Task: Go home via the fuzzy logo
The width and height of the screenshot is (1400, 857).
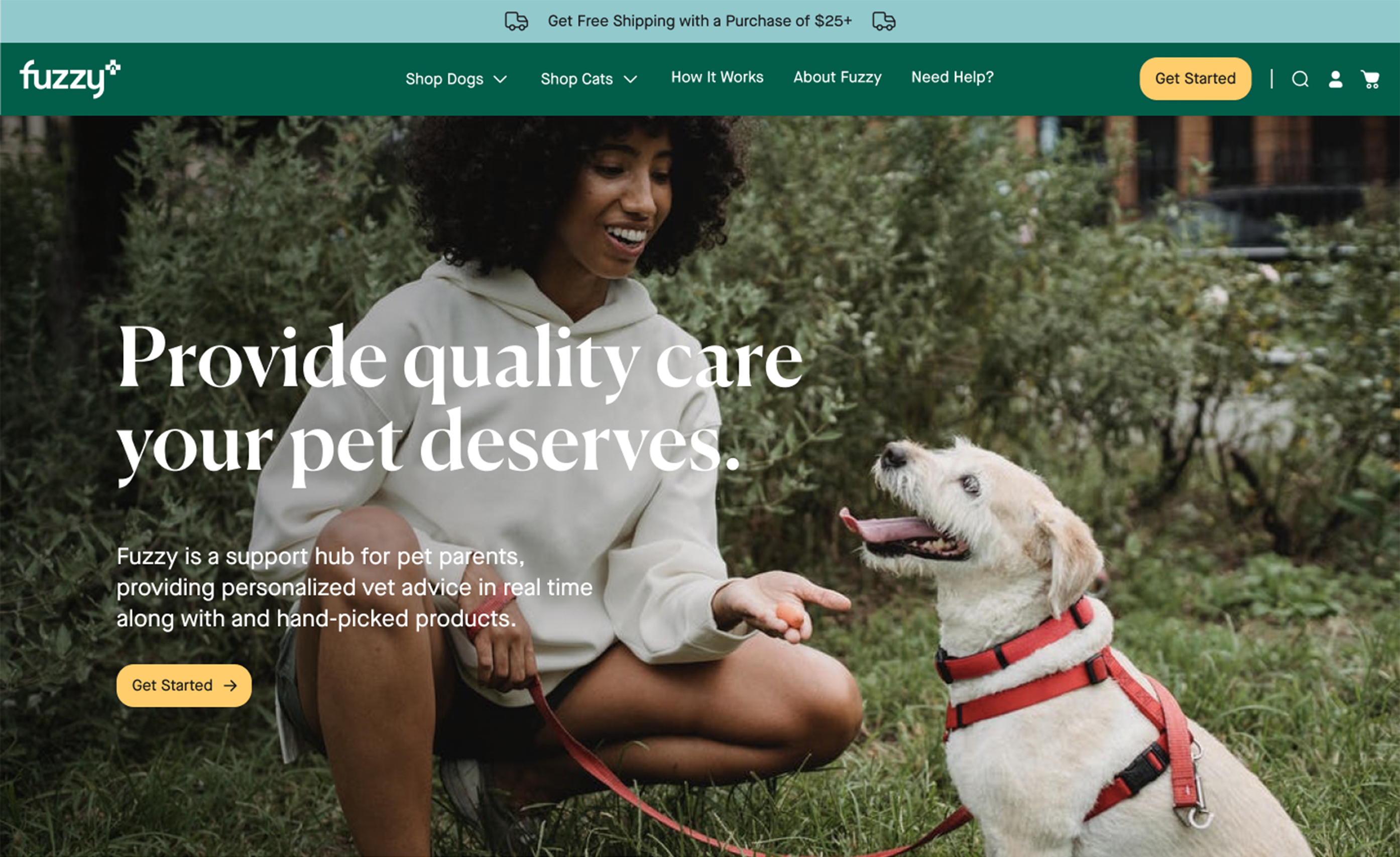Action: [70, 78]
